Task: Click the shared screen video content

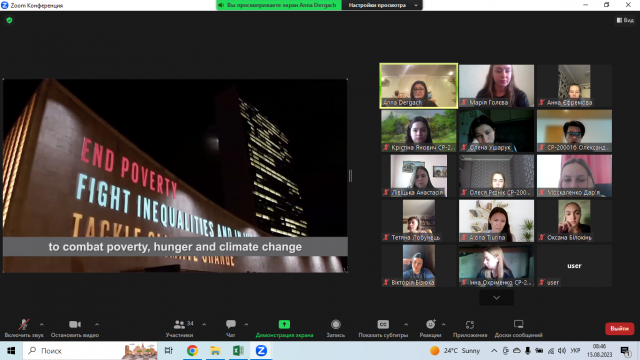Action: pyautogui.click(x=175, y=176)
